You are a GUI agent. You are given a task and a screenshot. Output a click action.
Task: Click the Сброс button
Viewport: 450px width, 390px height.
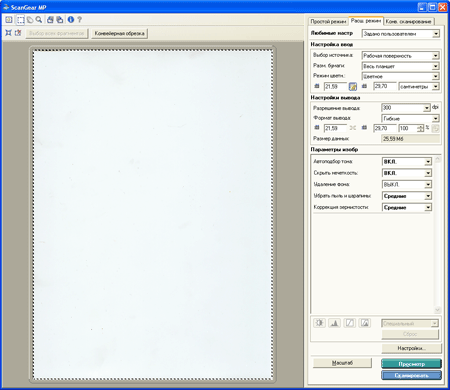(x=410, y=334)
